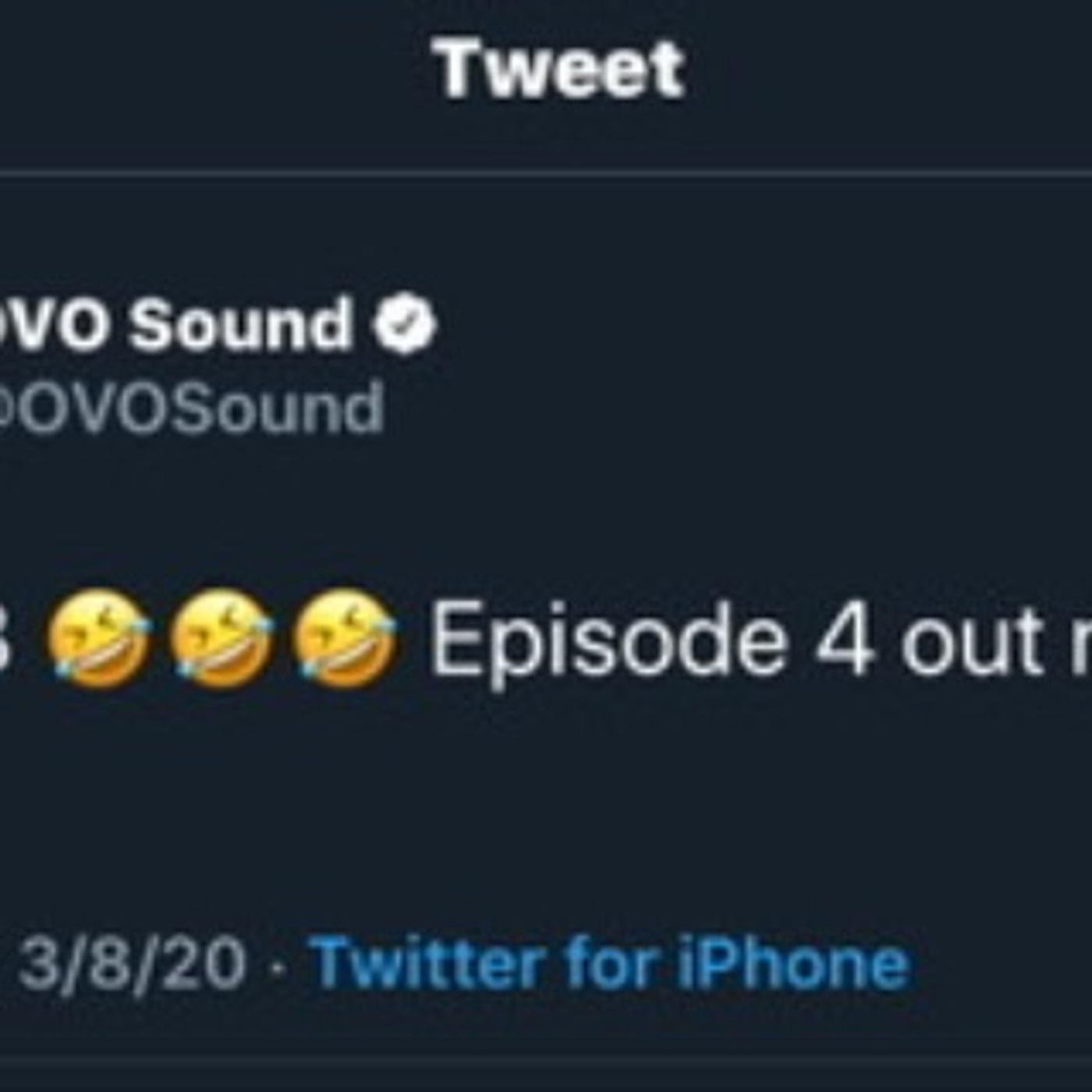Viewport: 1092px width, 1092px height.
Task: Click the word Twitter in the source label
Action: 428,964
